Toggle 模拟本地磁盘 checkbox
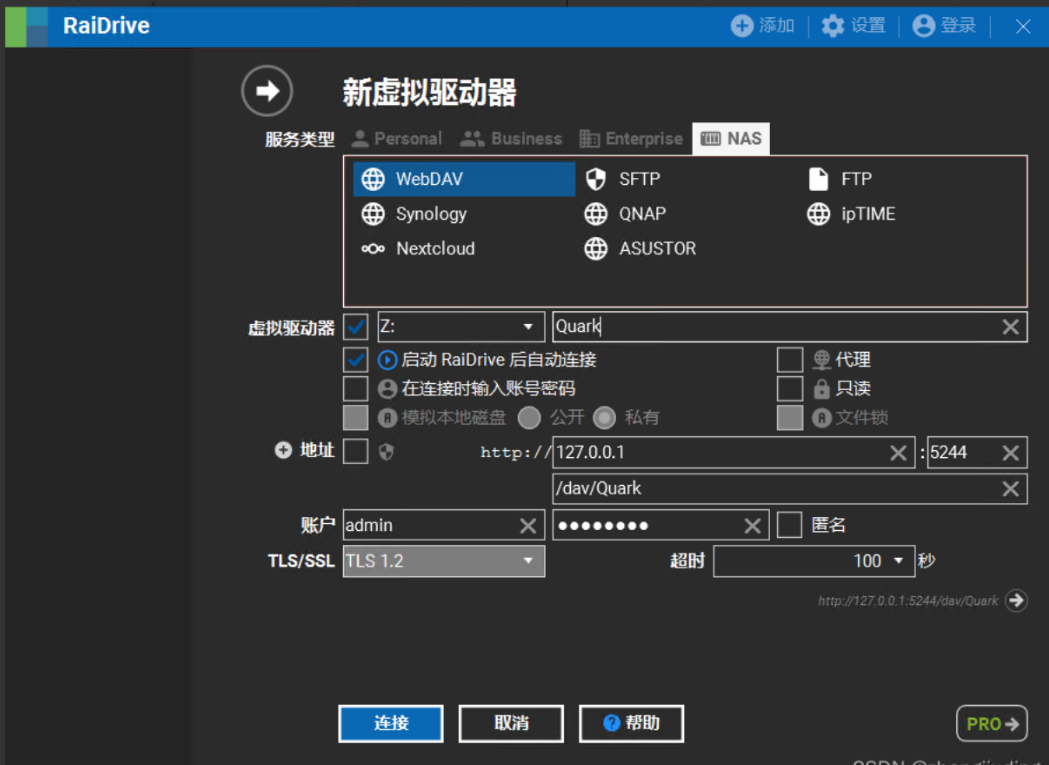The image size is (1049, 765). [355, 418]
